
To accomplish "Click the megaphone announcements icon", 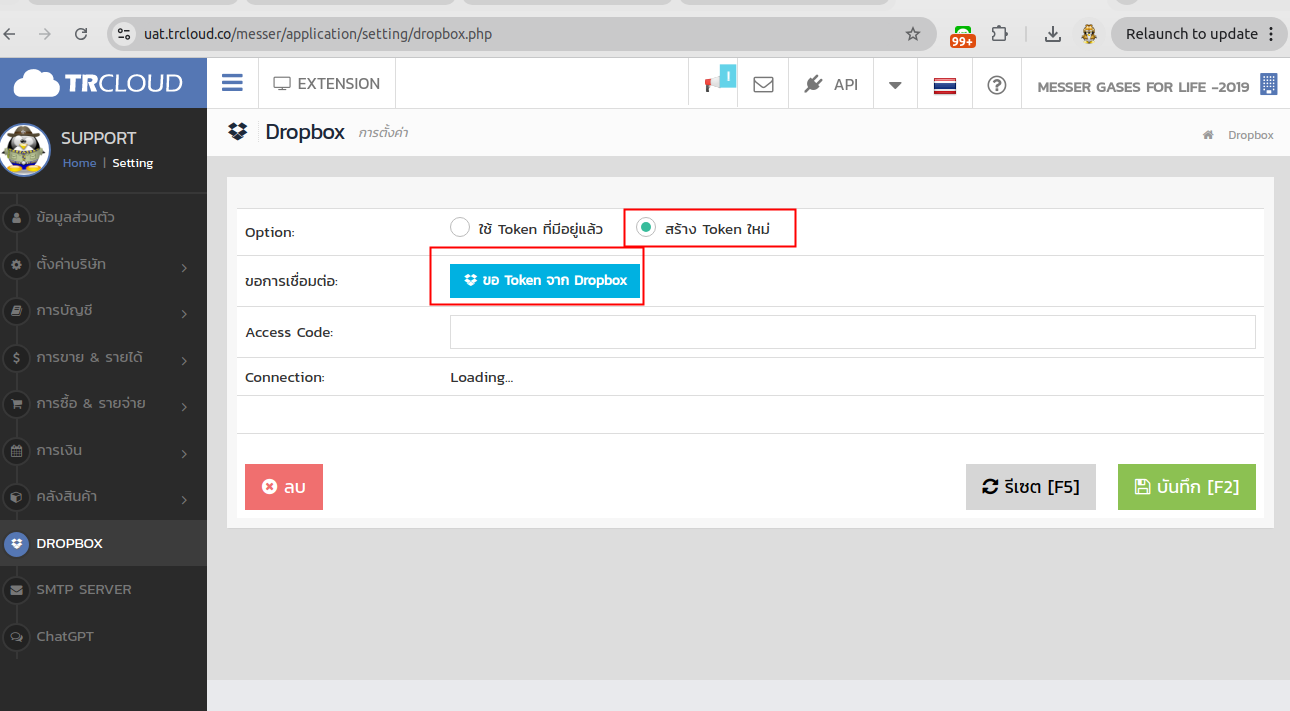I will tap(713, 84).
